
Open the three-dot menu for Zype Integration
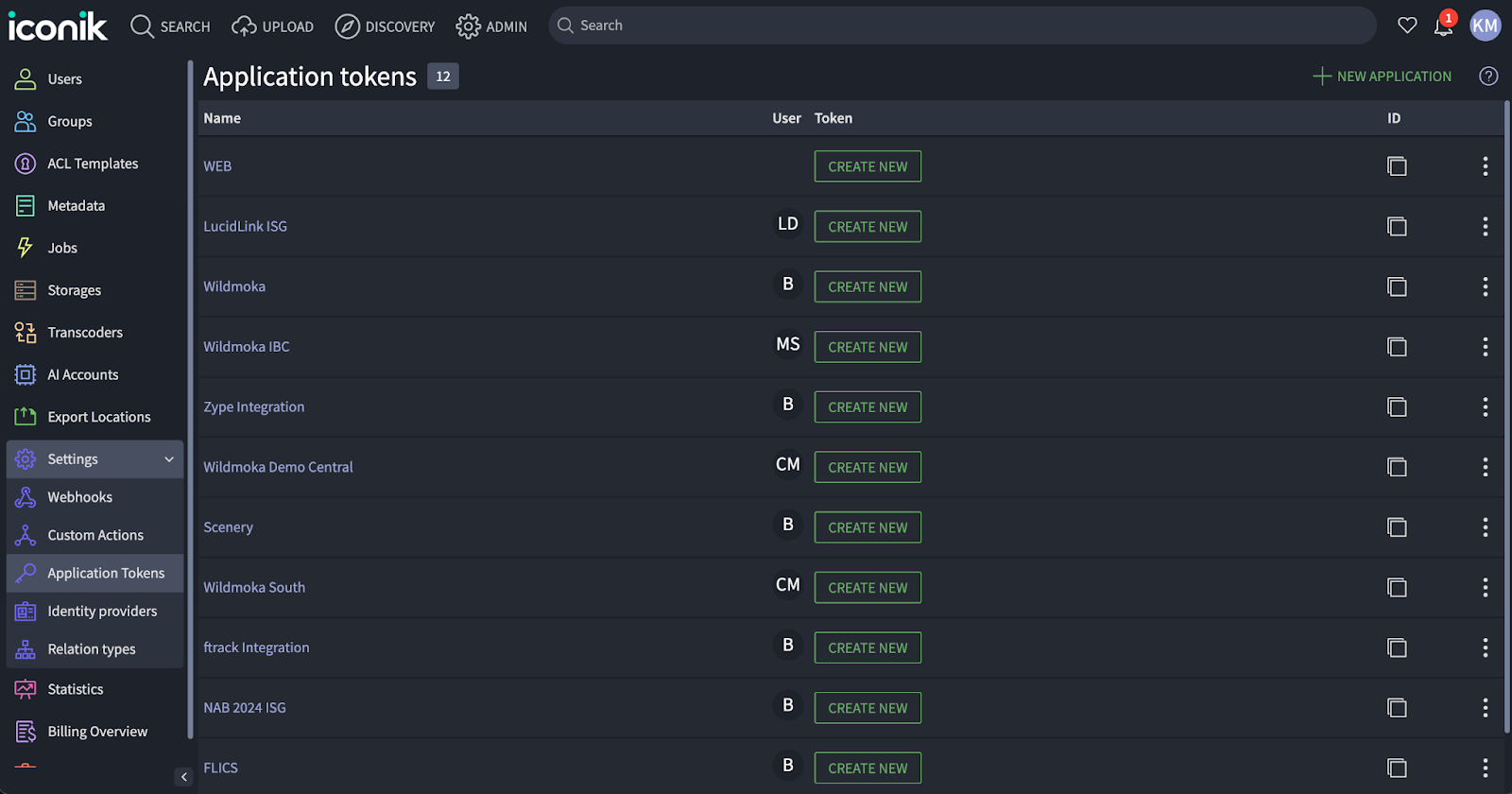[1486, 407]
